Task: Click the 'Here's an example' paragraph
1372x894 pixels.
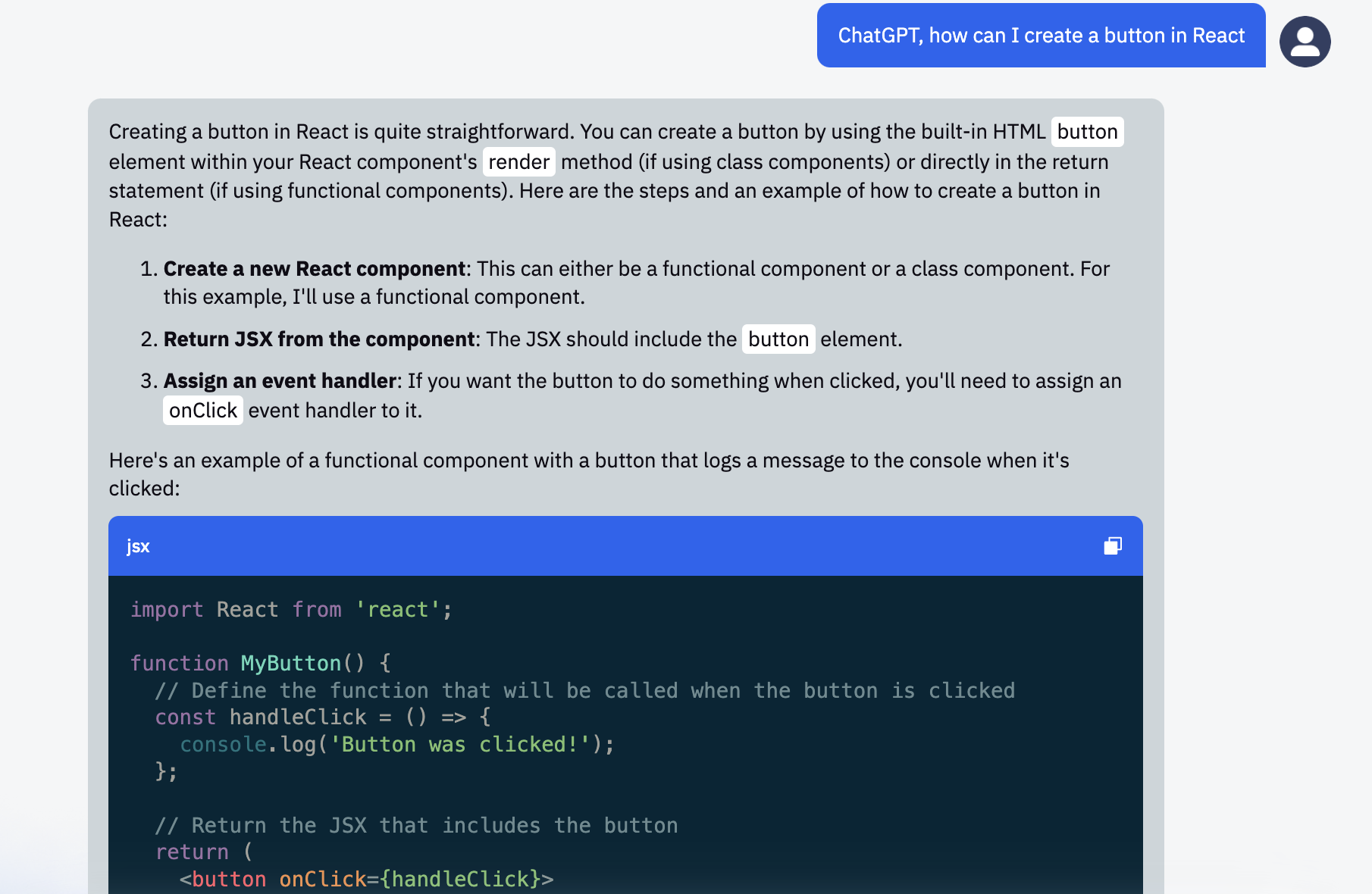Action: click(588, 461)
